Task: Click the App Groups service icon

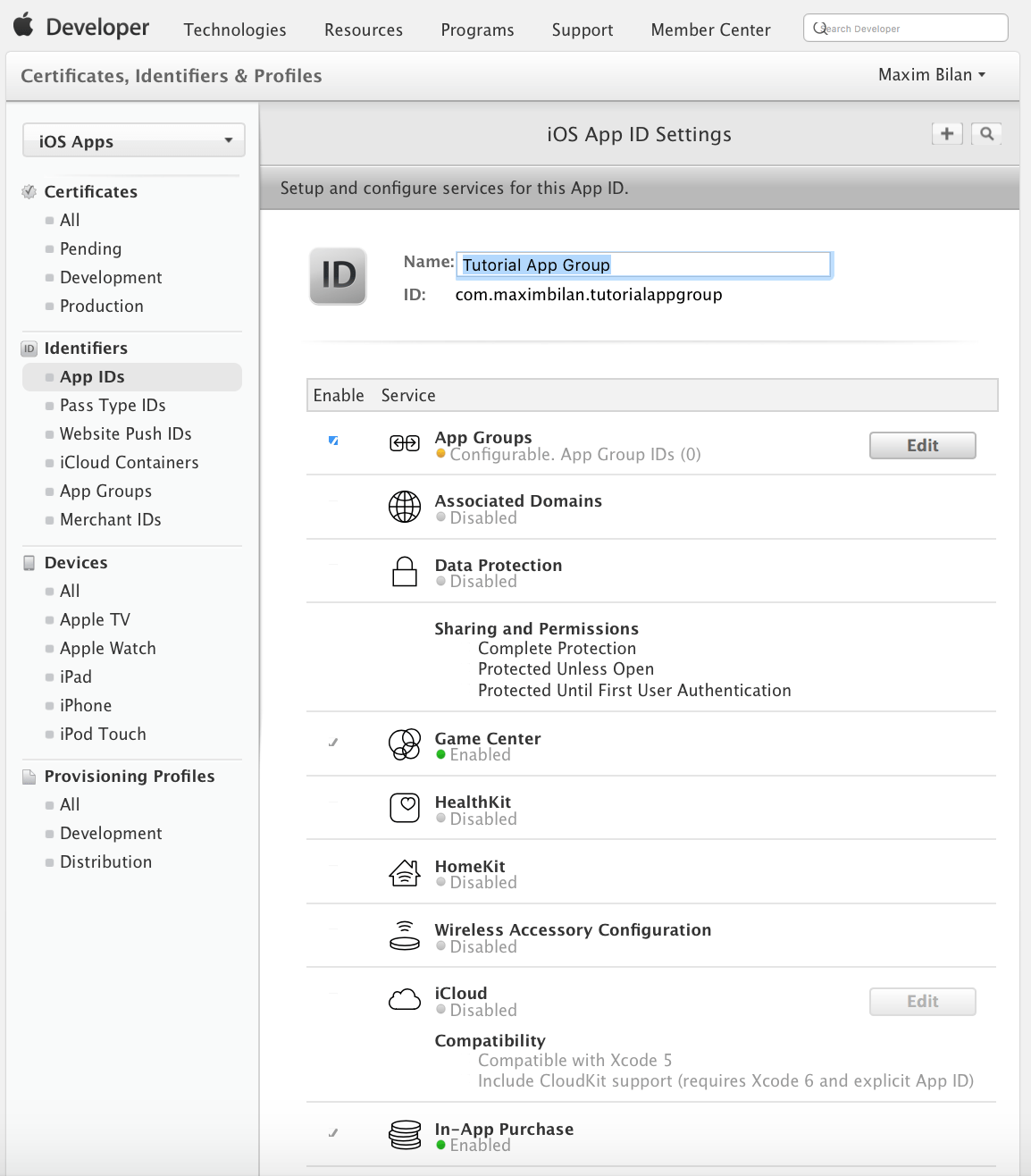Action: (x=404, y=442)
